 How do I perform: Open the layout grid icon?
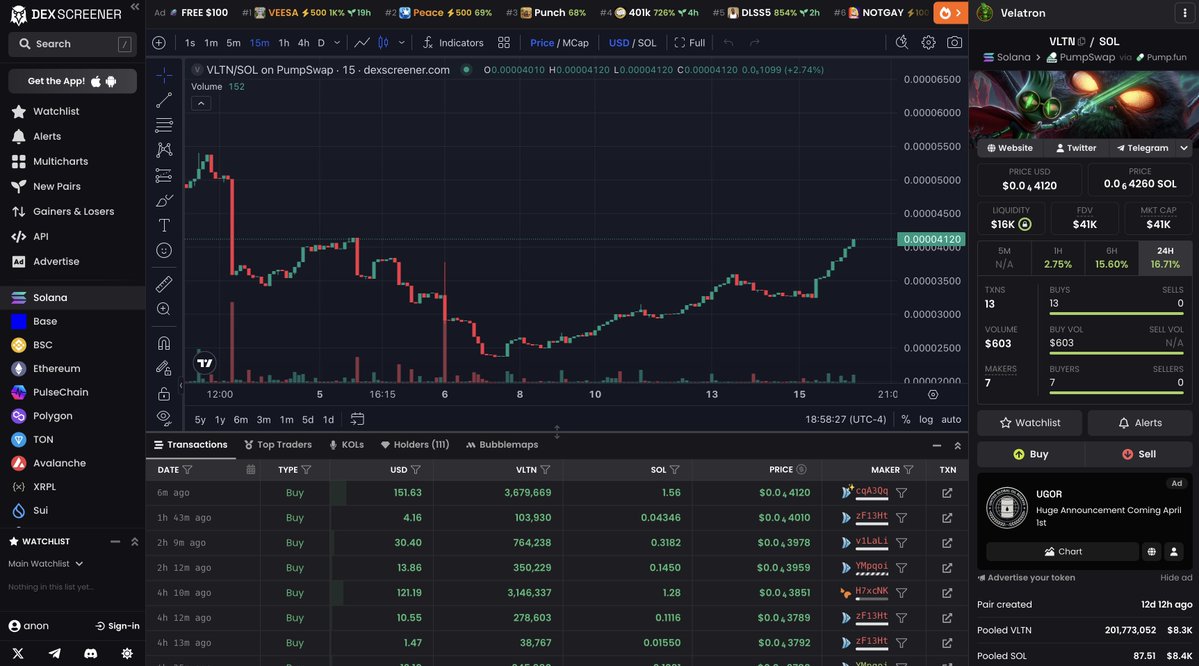pos(504,43)
